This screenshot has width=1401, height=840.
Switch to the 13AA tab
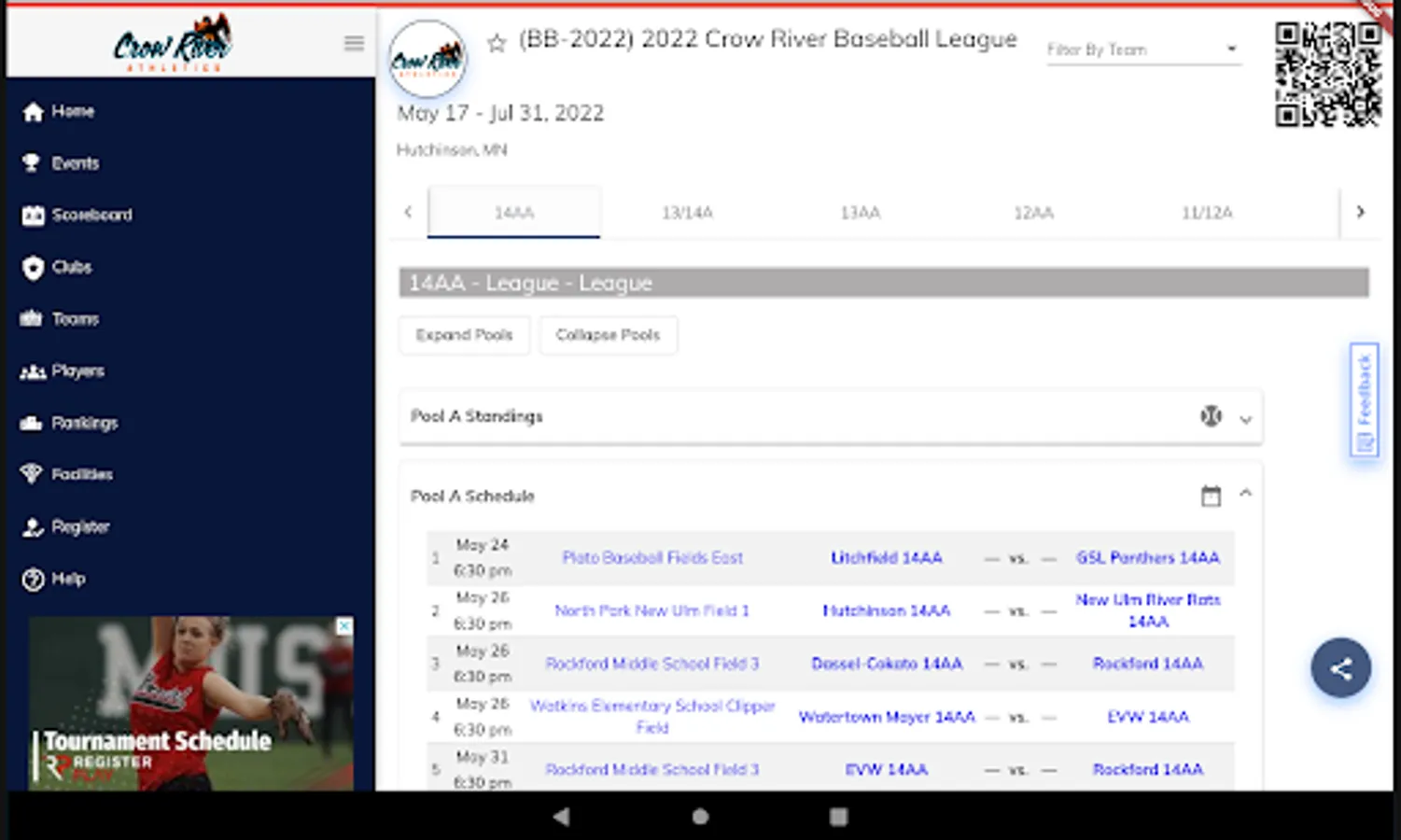pyautogui.click(x=861, y=213)
